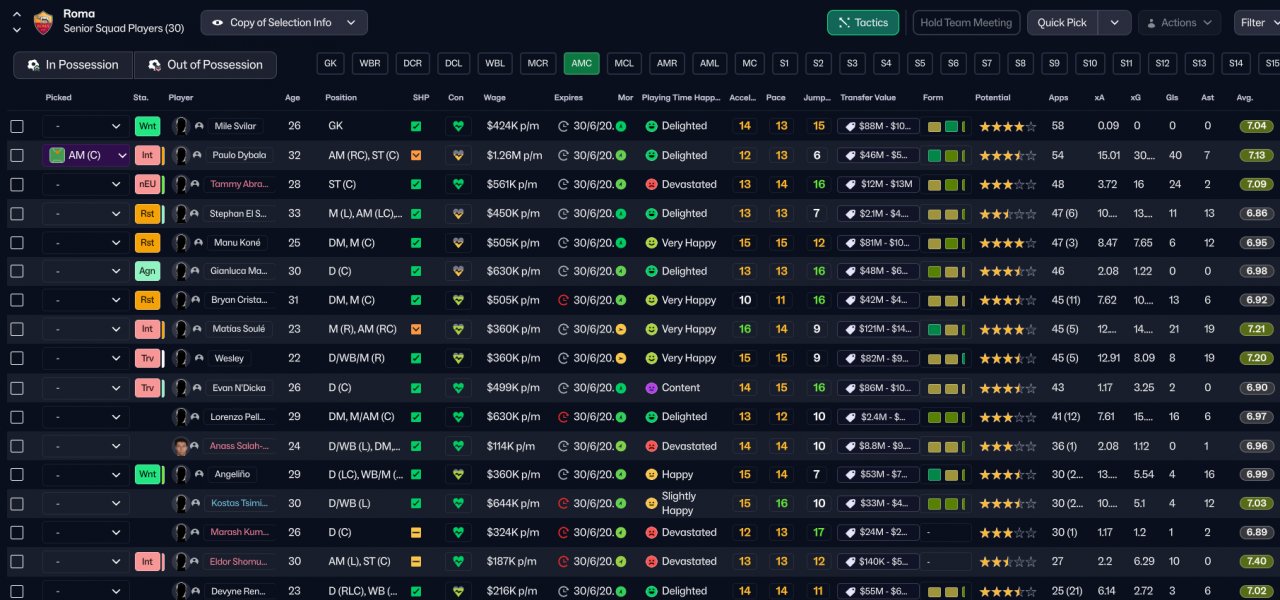Image resolution: width=1280 pixels, height=600 pixels.
Task: Sort by the Avg. rating column header
Action: 1245,98
